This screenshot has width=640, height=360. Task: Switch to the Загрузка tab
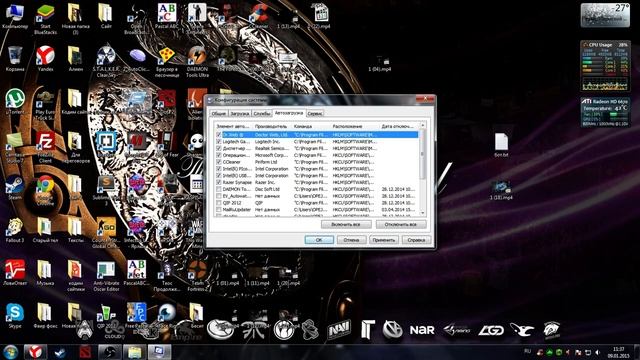point(240,113)
